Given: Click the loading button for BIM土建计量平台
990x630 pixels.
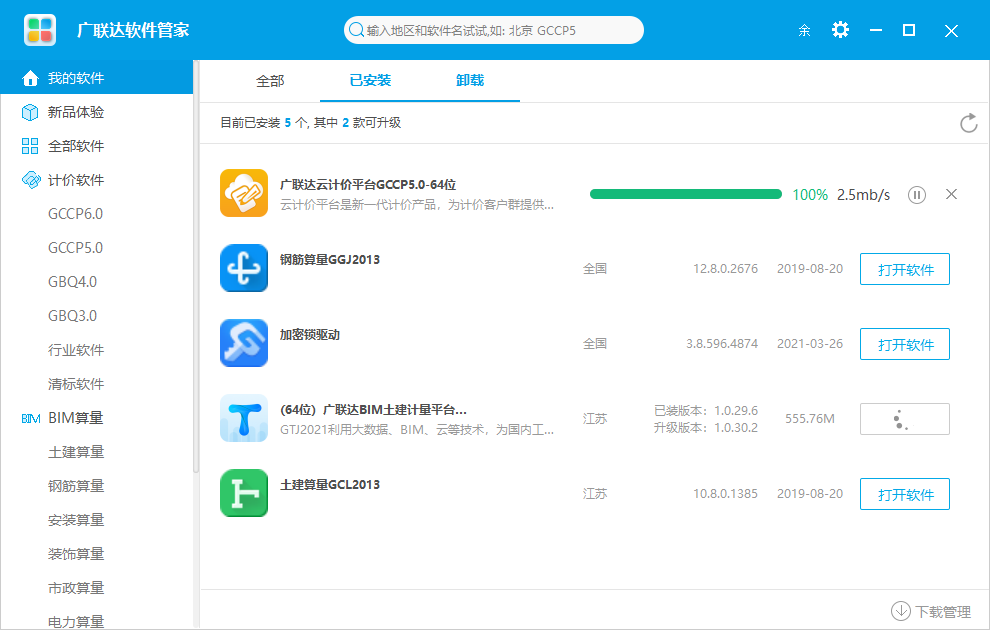Looking at the screenshot, I should tap(905, 419).
